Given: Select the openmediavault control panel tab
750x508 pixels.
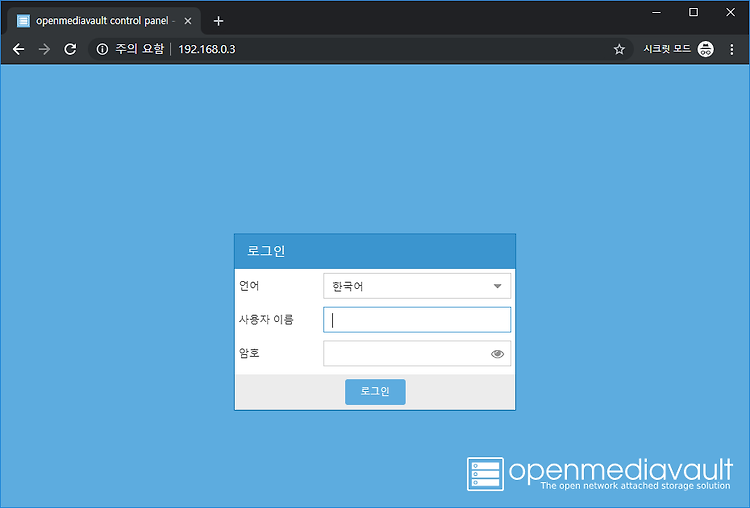Looking at the screenshot, I should [x=102, y=21].
